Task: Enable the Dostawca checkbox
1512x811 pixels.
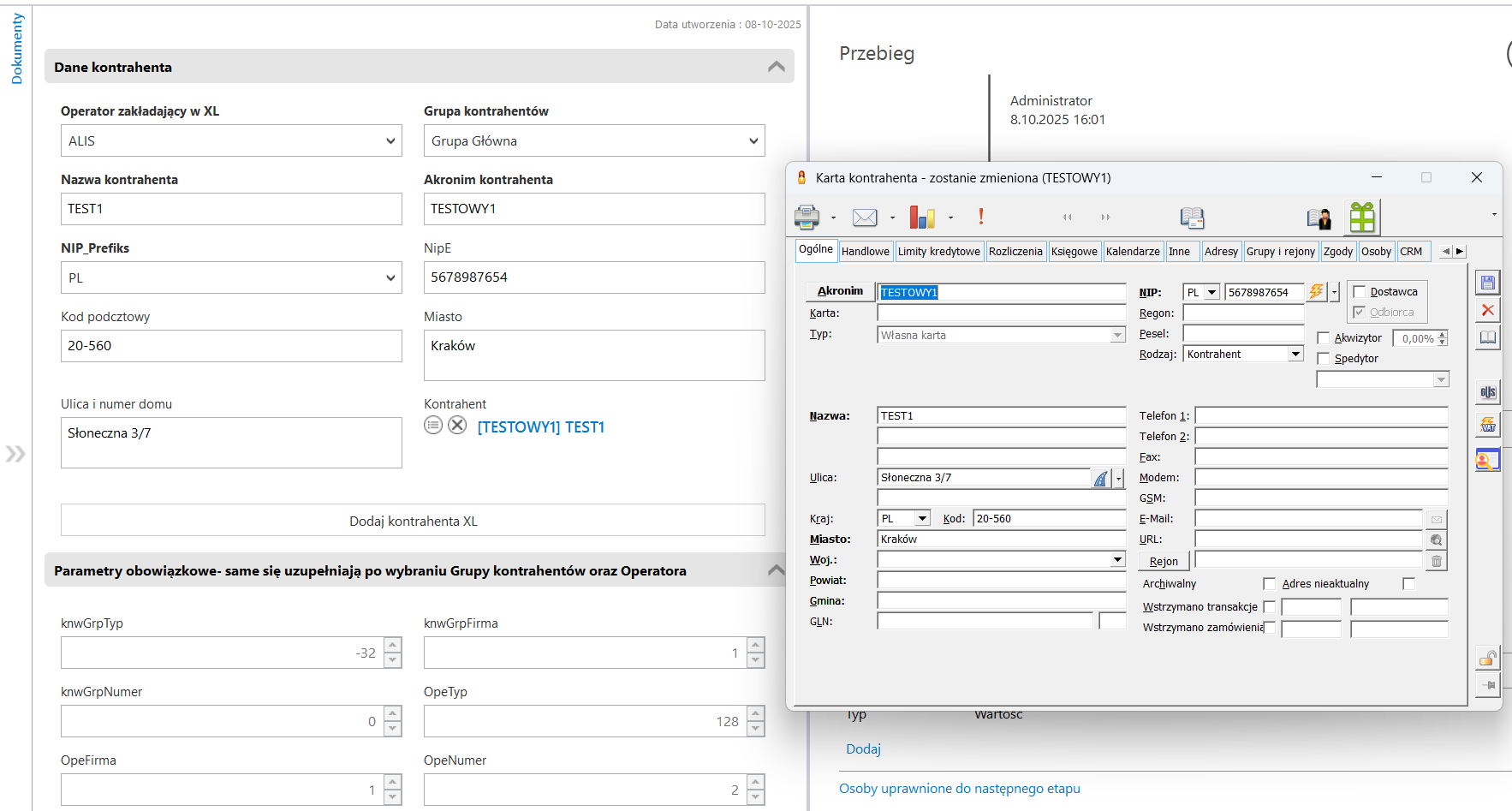Action: (1360, 292)
